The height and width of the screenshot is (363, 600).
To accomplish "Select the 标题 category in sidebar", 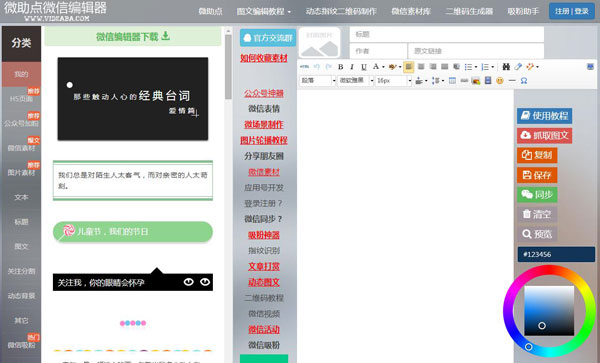I will [x=21, y=222].
